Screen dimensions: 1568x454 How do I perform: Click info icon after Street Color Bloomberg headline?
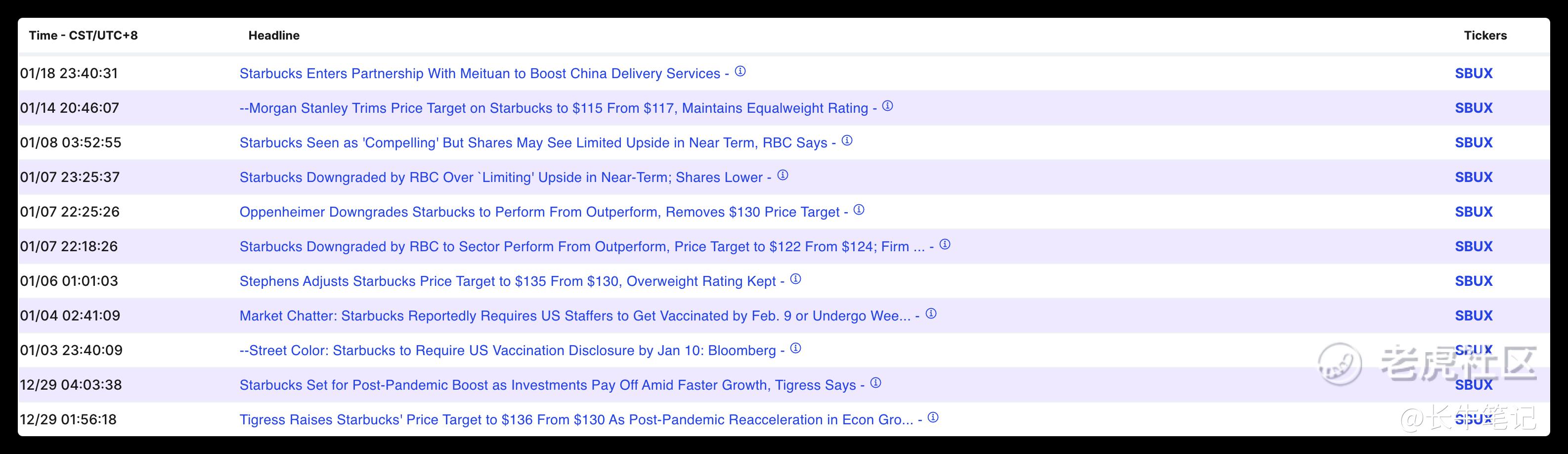click(x=795, y=349)
